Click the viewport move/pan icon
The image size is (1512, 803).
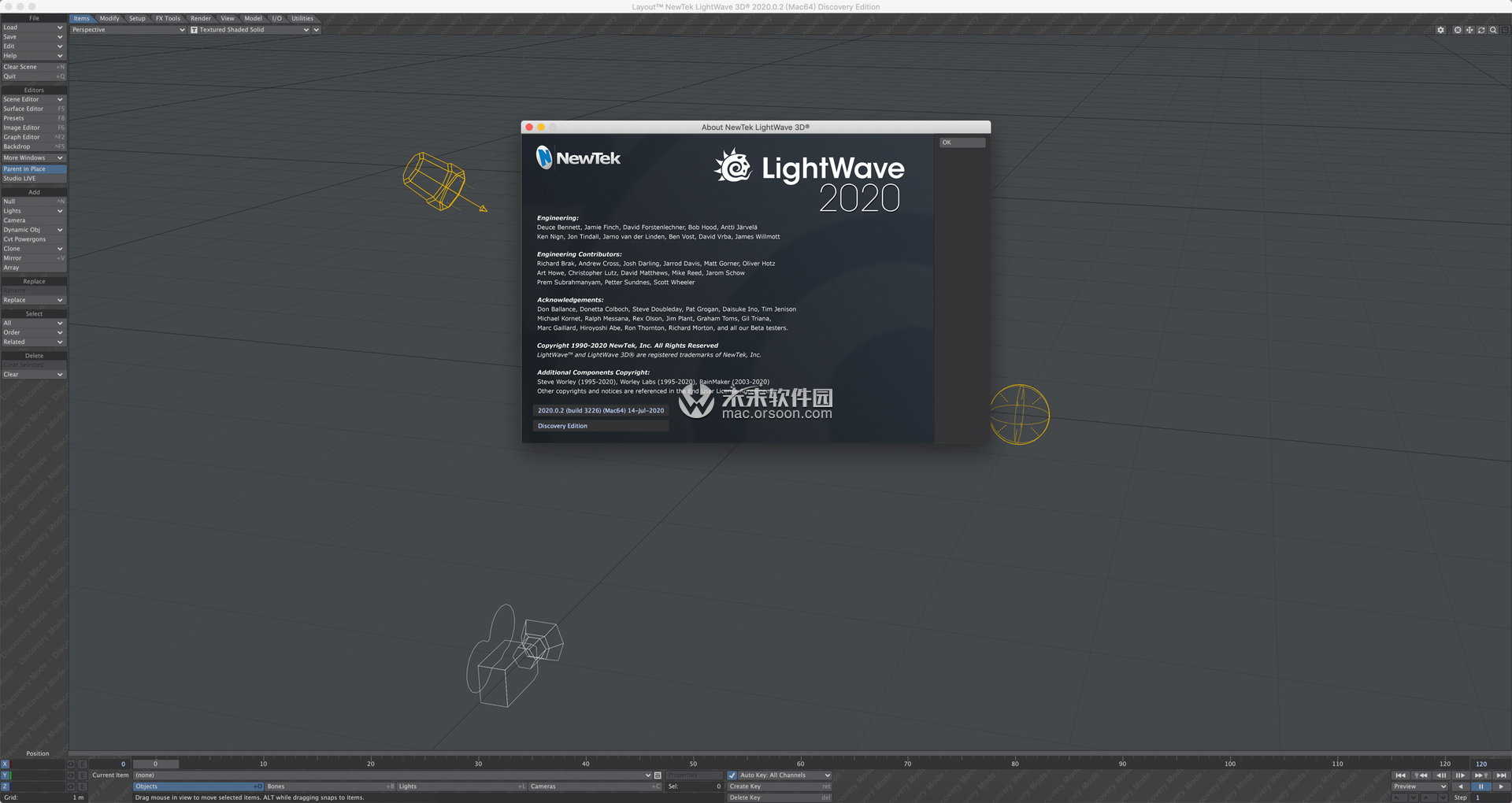tap(1469, 30)
